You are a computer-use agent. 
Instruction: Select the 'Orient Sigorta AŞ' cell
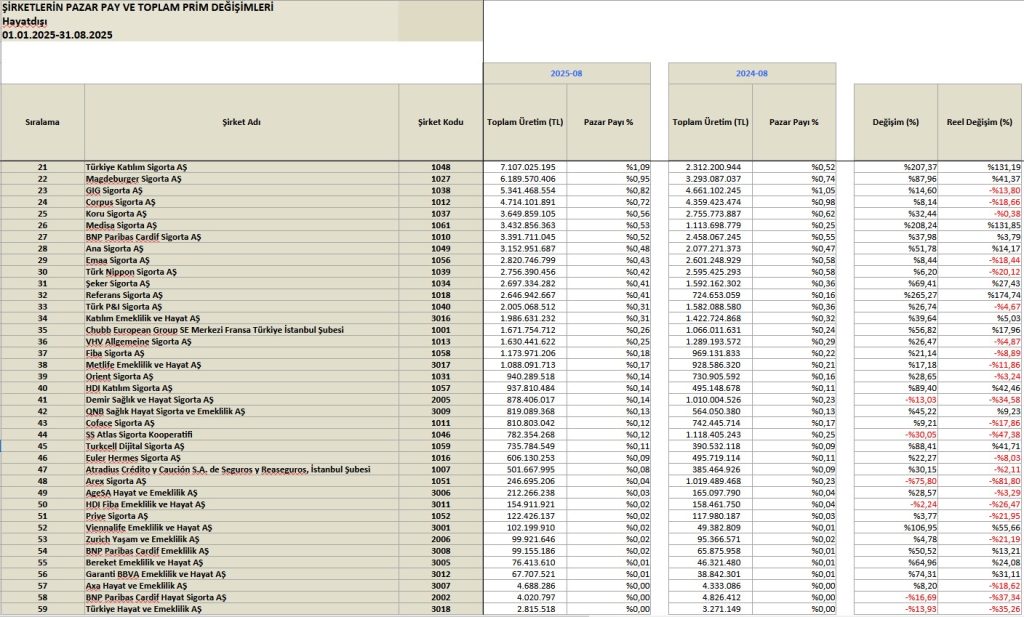(x=241, y=377)
